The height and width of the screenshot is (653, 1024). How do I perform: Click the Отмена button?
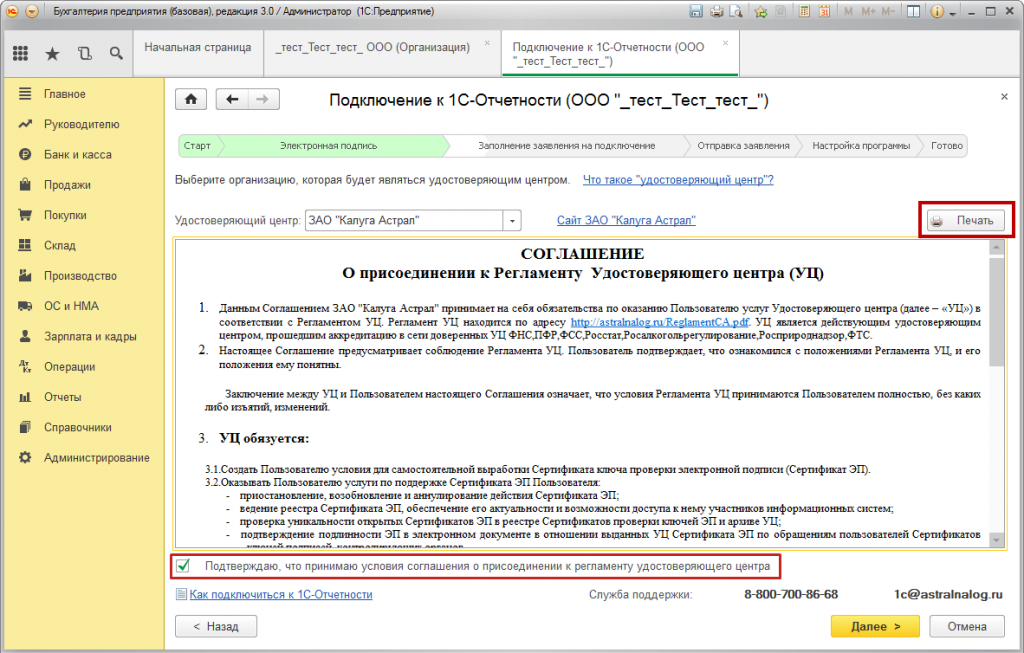(967, 626)
